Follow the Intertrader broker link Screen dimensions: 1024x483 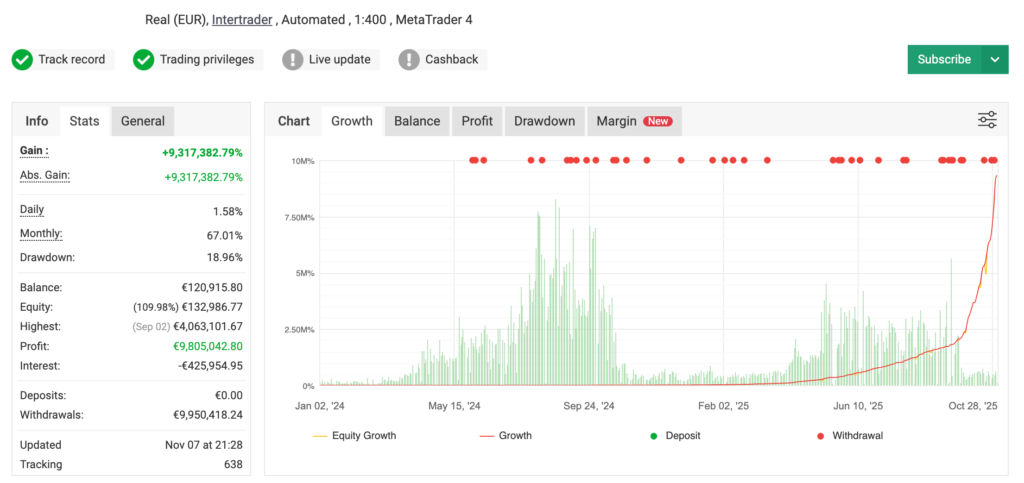[242, 19]
